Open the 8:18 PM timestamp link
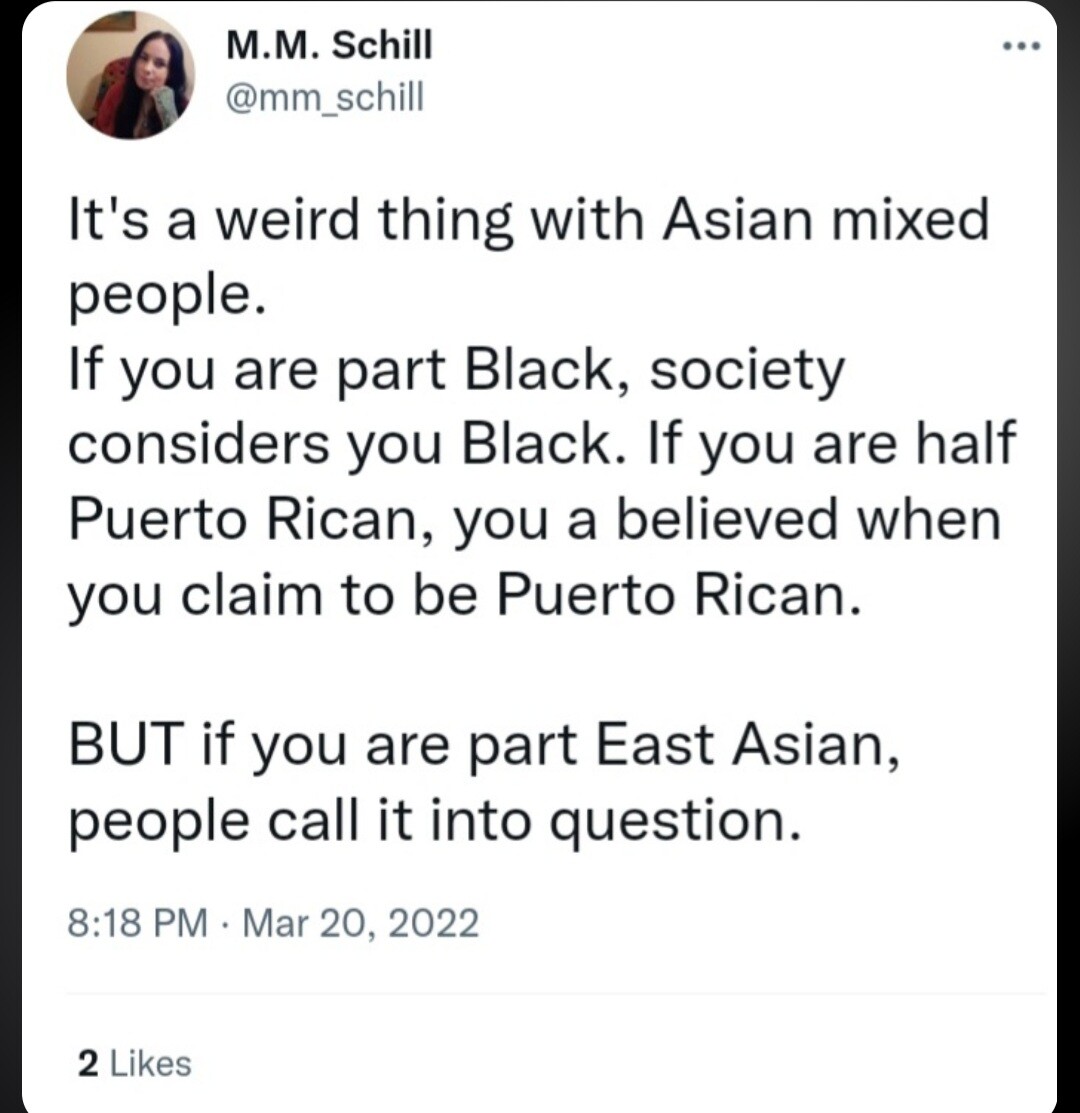Screen dimensions: 1080x1113 coord(138,923)
